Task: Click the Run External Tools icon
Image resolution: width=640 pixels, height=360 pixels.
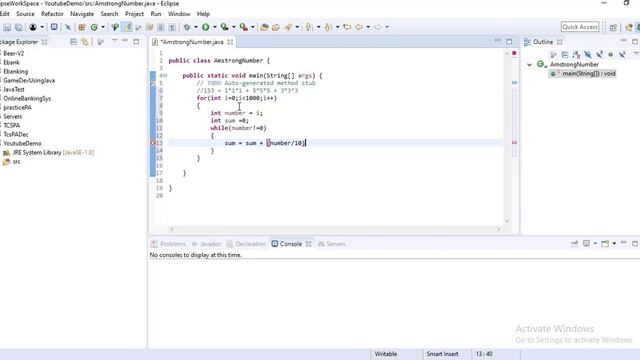Action: pos(243,27)
